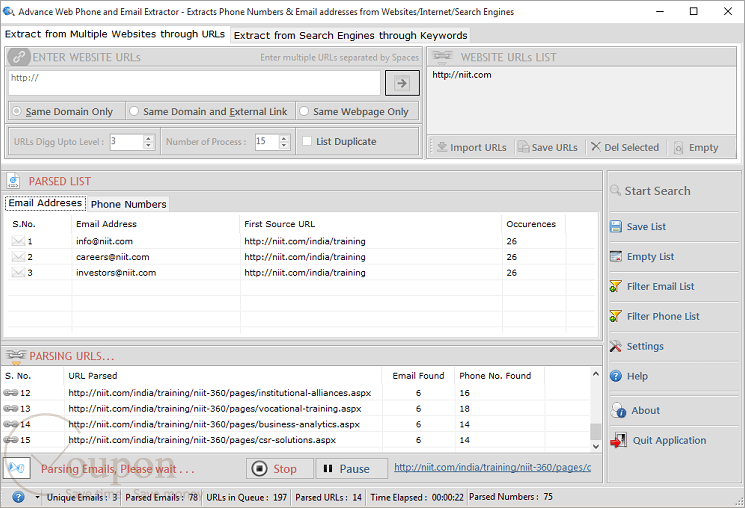745x508 pixels.
Task: Click scroll down arrow in parsing URLs list
Action: [595, 446]
